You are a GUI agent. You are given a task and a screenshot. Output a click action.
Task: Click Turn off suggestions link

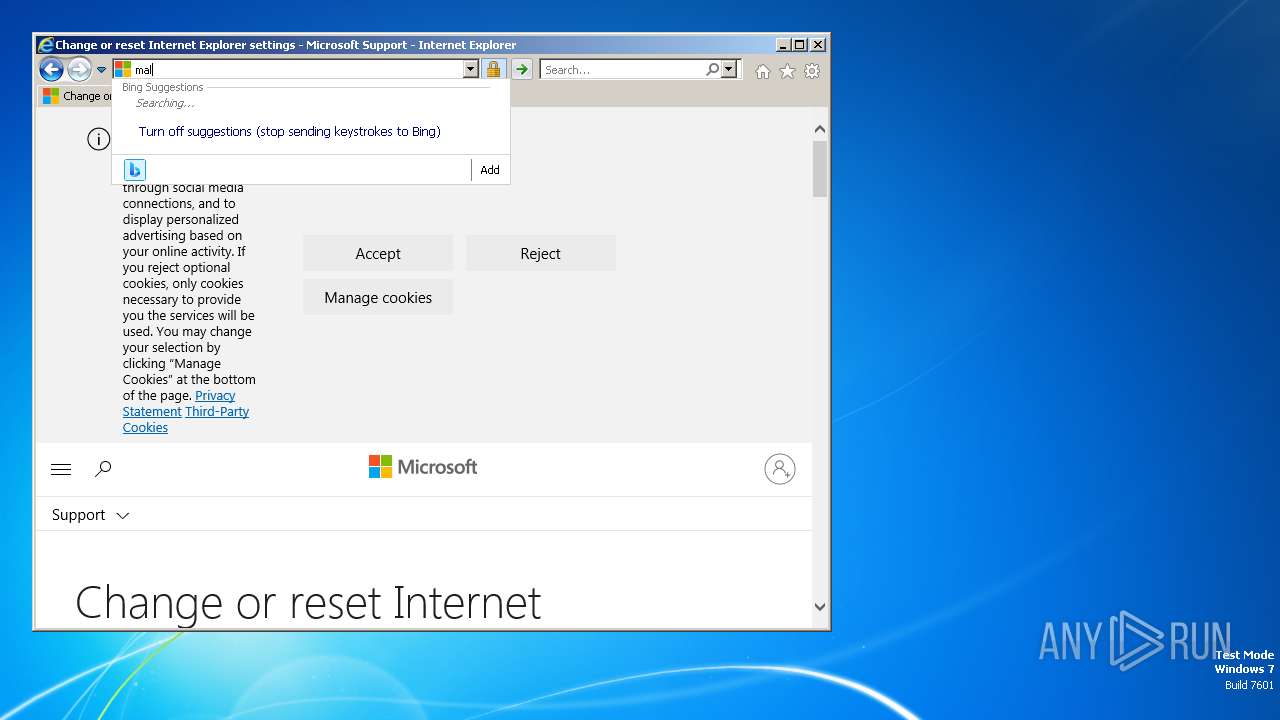click(x=290, y=131)
